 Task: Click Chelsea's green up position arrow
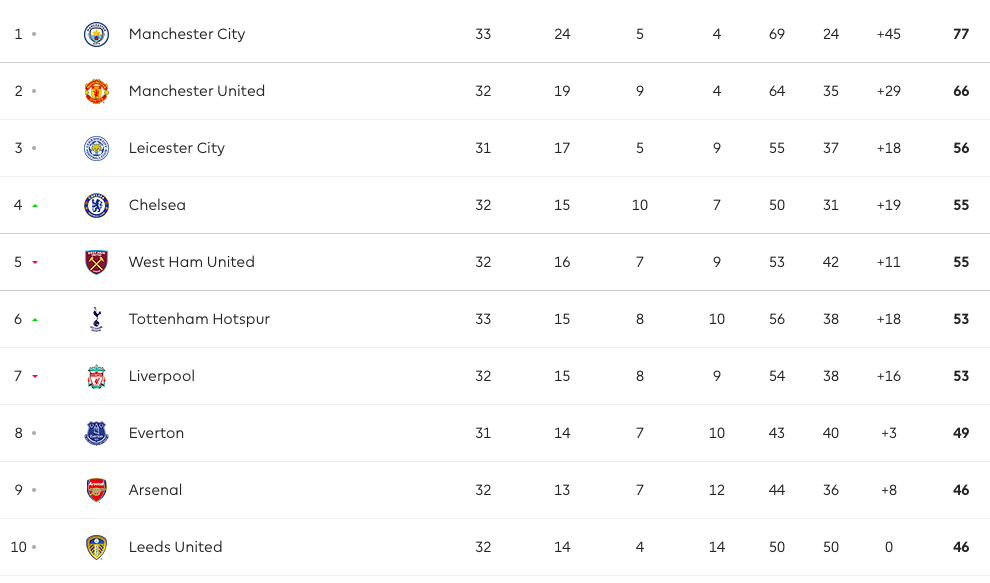pos(35,206)
